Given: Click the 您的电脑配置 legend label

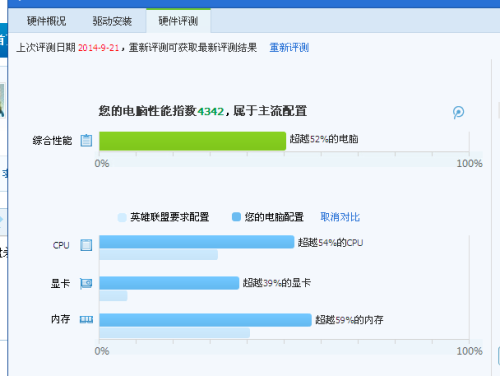Looking at the screenshot, I should click(274, 217).
